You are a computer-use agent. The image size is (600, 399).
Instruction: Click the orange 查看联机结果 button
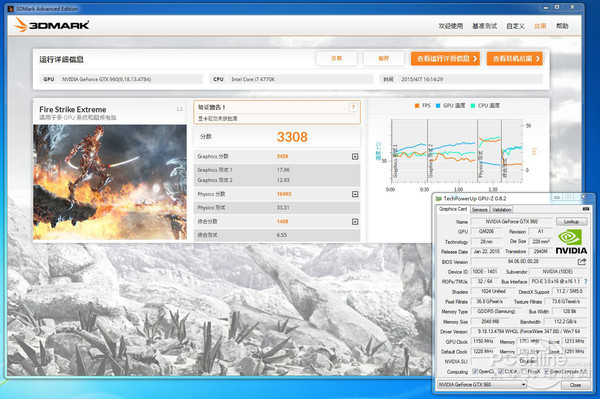[x=515, y=59]
